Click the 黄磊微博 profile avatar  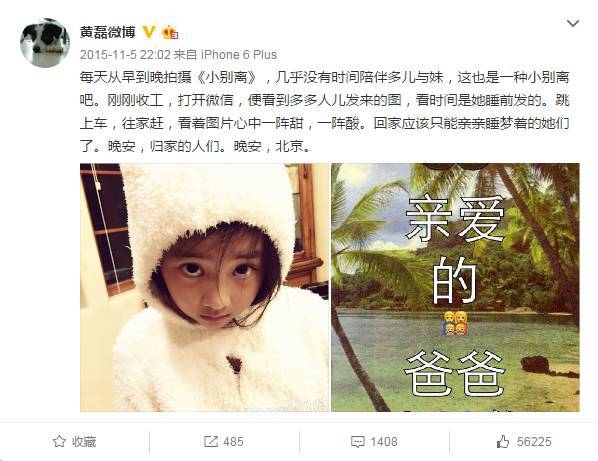pos(45,43)
